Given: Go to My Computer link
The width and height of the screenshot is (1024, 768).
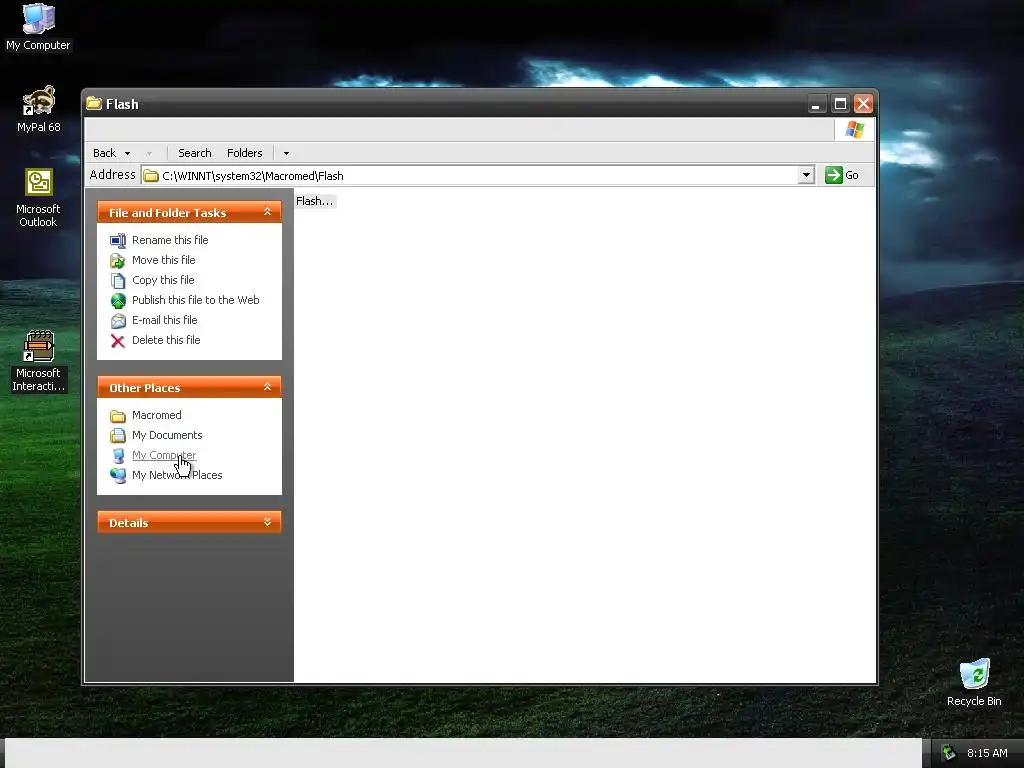Looking at the screenshot, I should pos(164,455).
